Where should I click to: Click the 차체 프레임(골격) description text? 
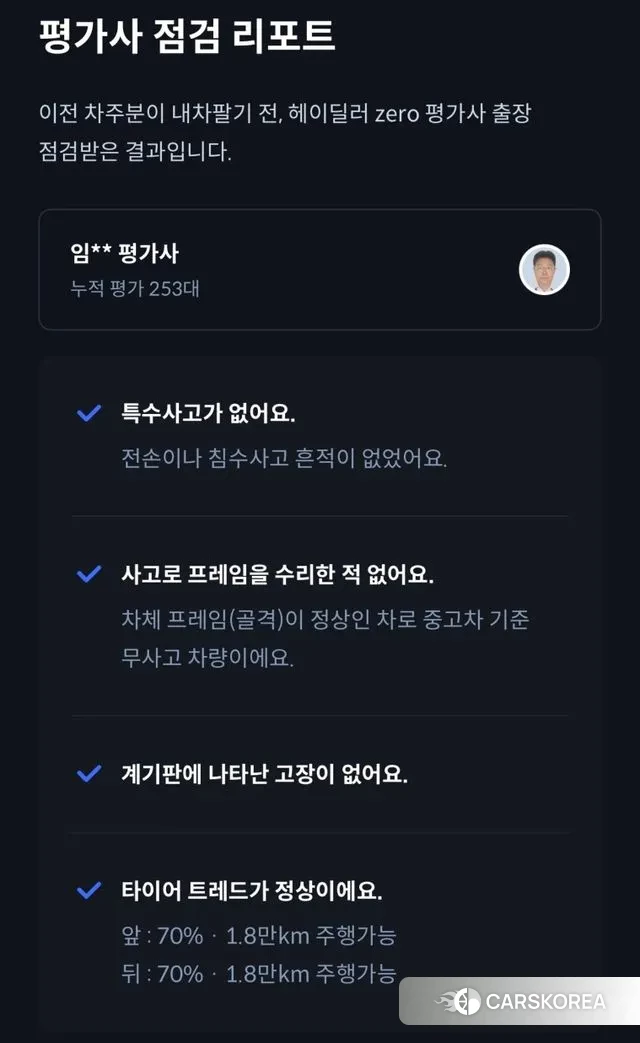click(324, 620)
